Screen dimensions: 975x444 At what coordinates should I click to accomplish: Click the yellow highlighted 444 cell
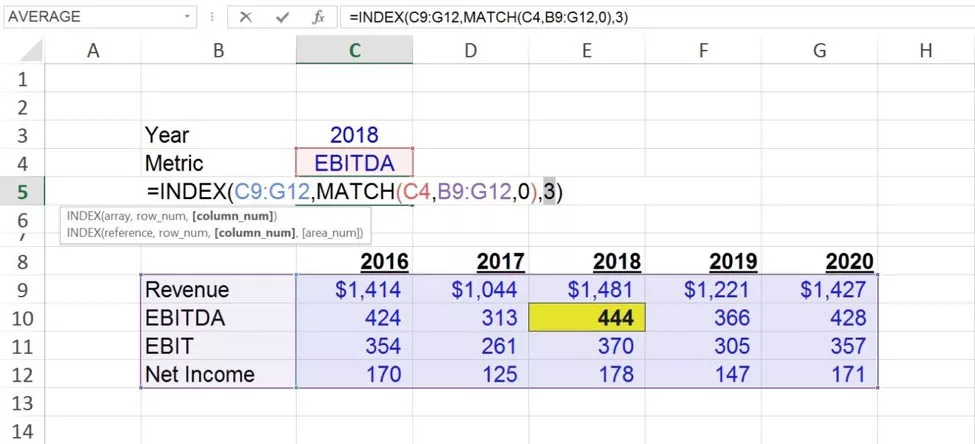pos(587,318)
